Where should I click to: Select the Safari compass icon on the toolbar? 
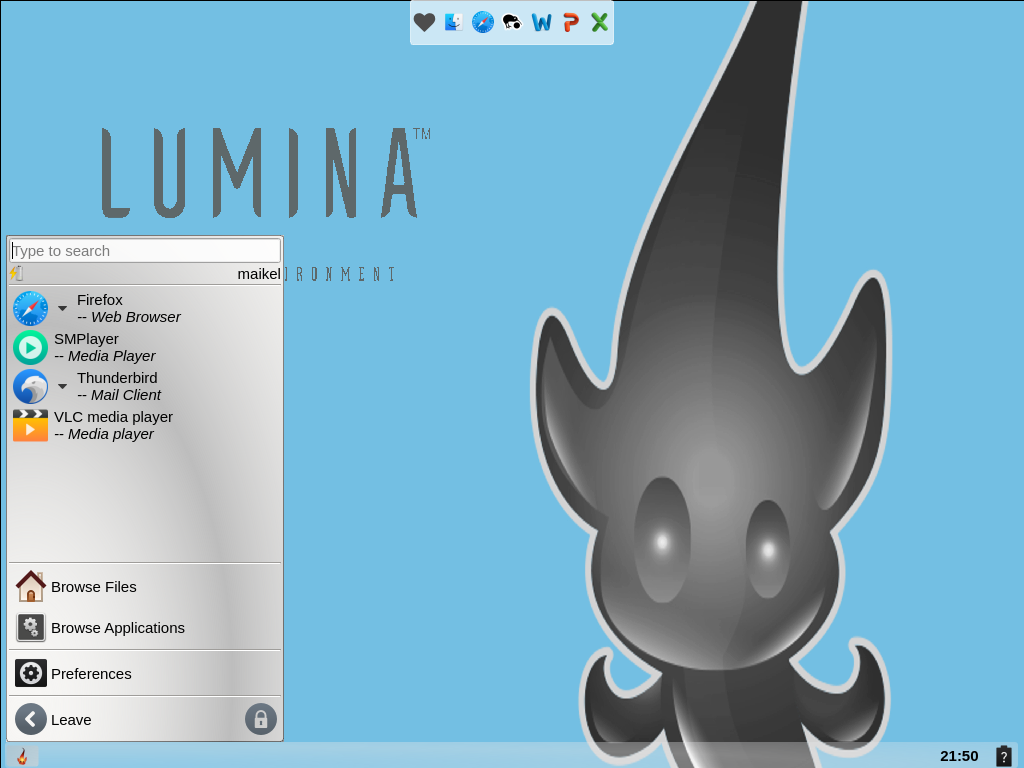point(482,22)
